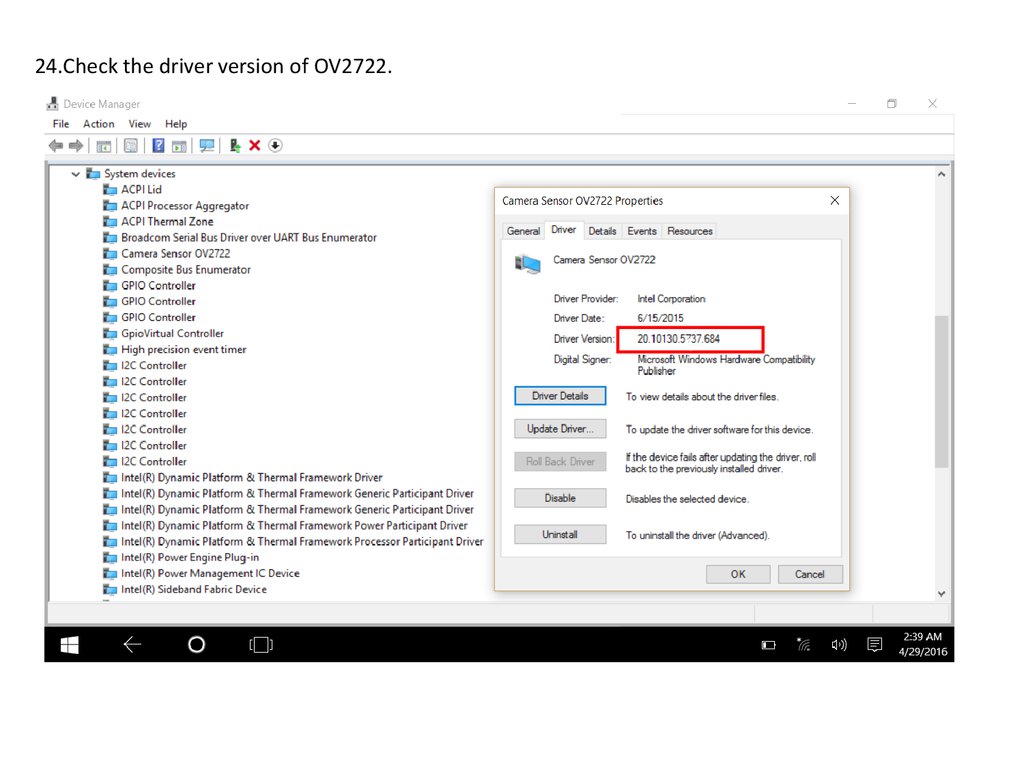The height and width of the screenshot is (768, 1024).
Task: Select ACPI Processor Aggregator
Action: point(185,206)
